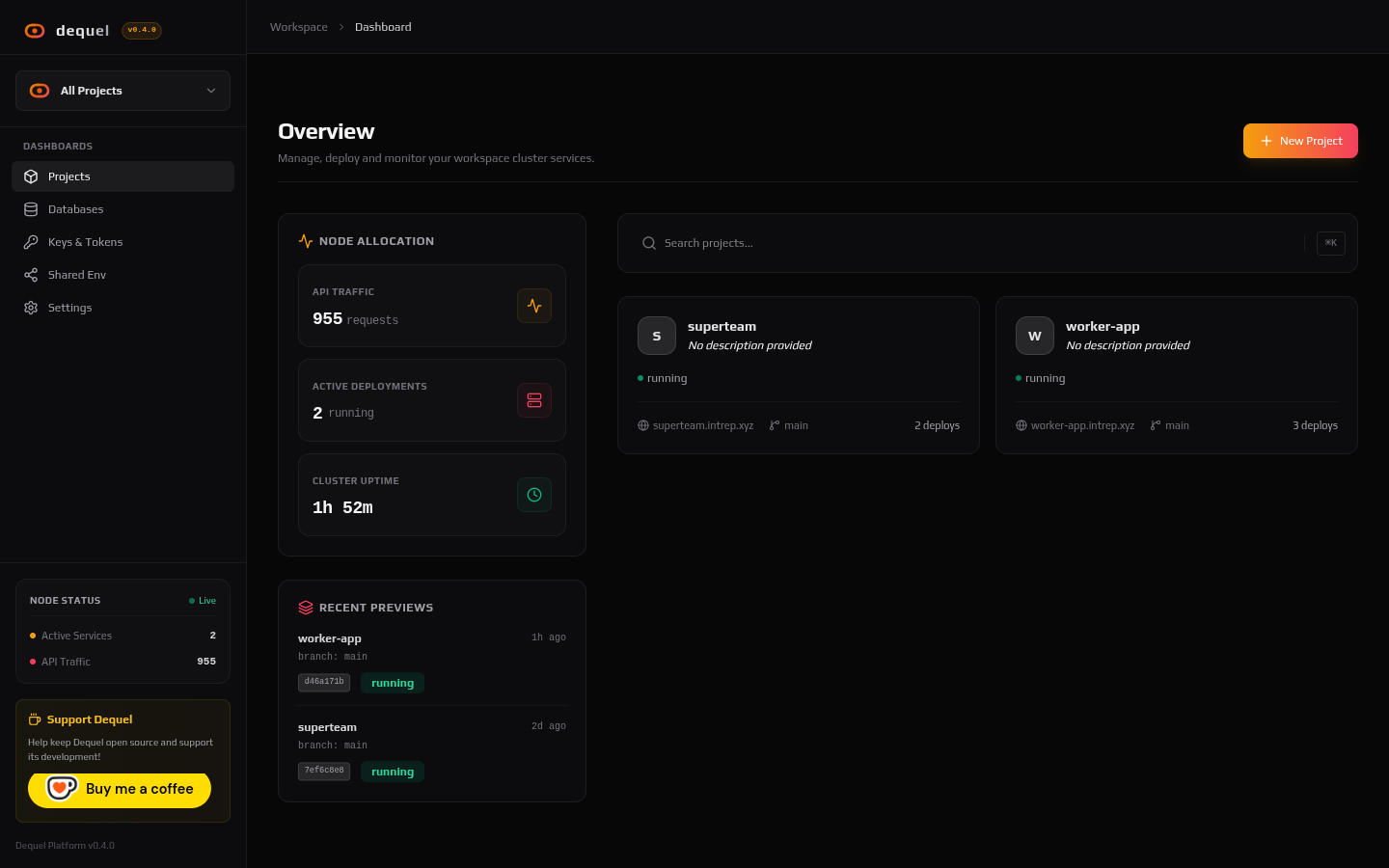The image size is (1389, 868).
Task: Click the 2 running deployments value
Action: click(343, 413)
